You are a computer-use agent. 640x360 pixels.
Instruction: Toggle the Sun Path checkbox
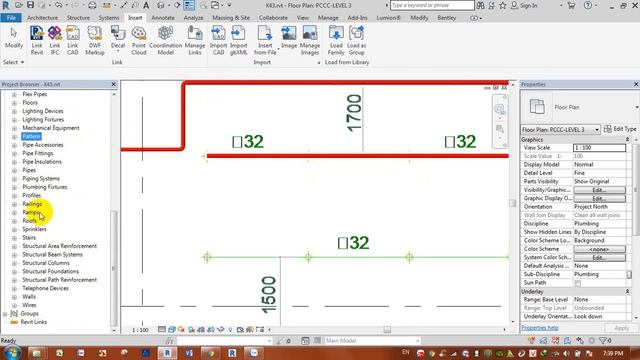578,283
